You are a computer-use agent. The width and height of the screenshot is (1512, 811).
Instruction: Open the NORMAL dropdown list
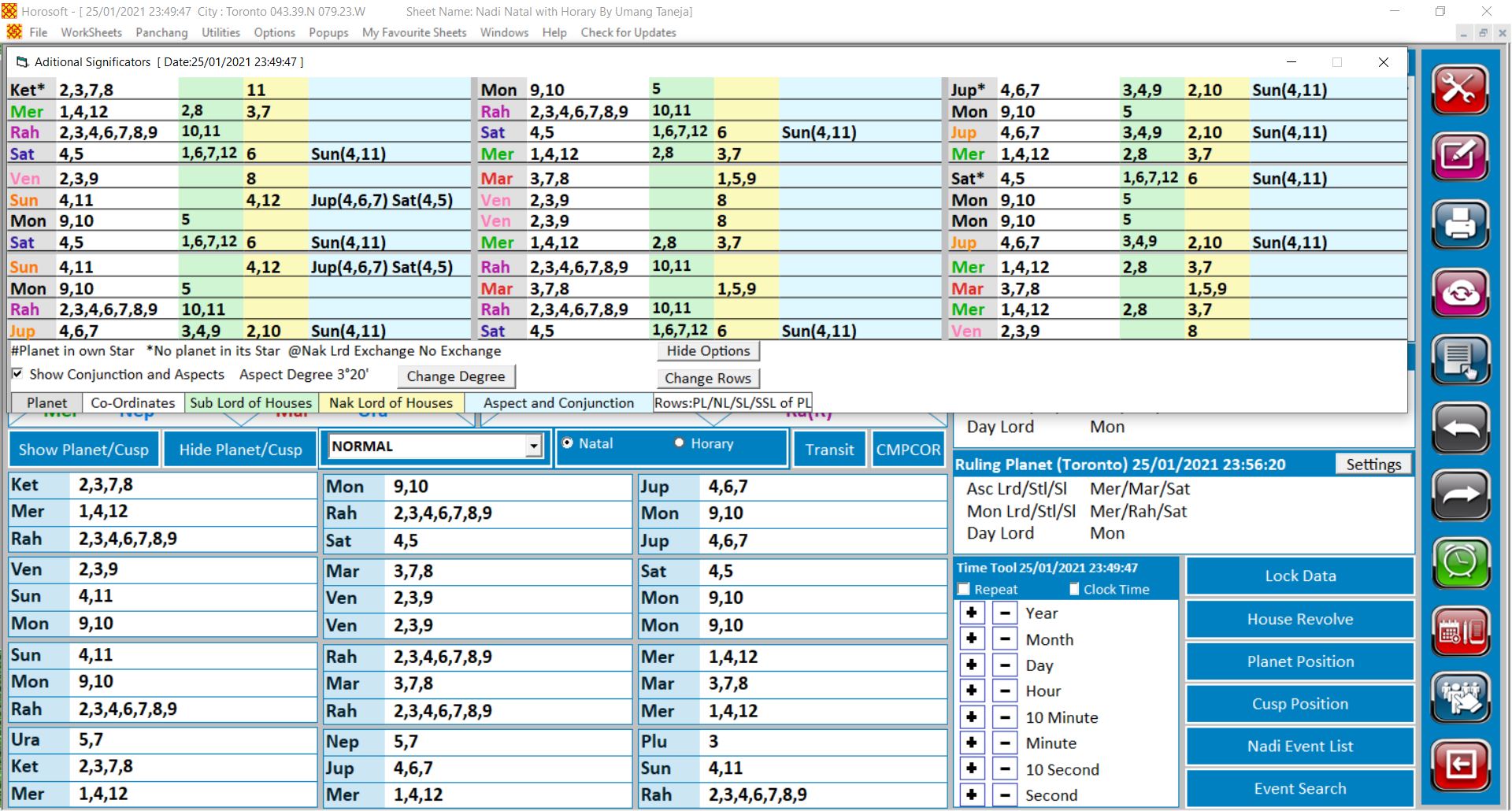(x=534, y=446)
